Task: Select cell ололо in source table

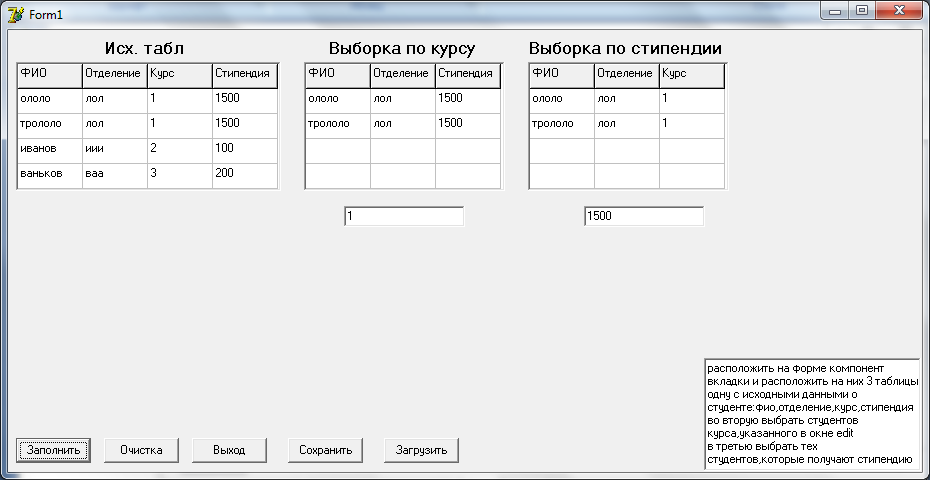Action: (50, 101)
